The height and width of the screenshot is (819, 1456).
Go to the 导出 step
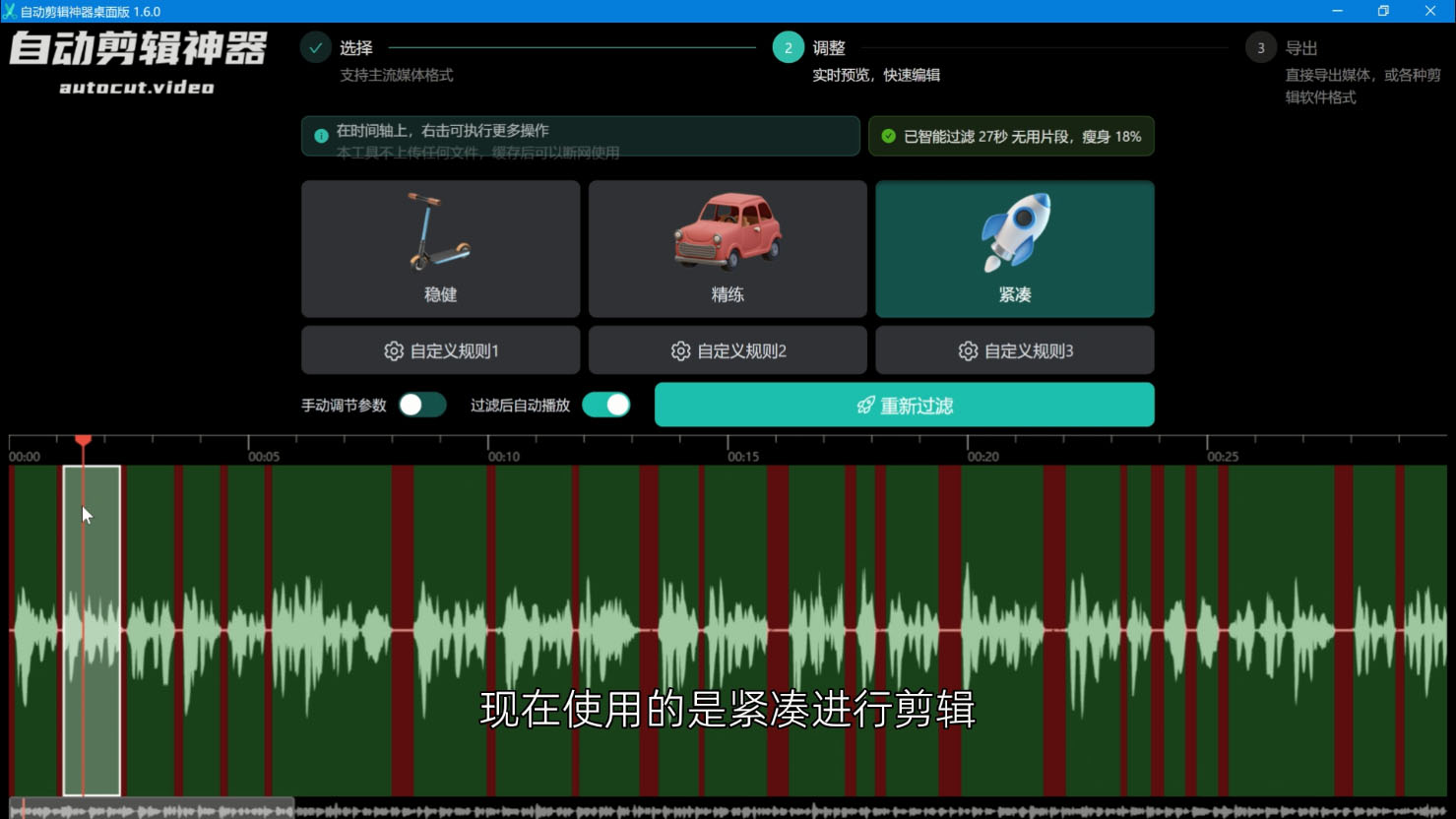click(1301, 47)
